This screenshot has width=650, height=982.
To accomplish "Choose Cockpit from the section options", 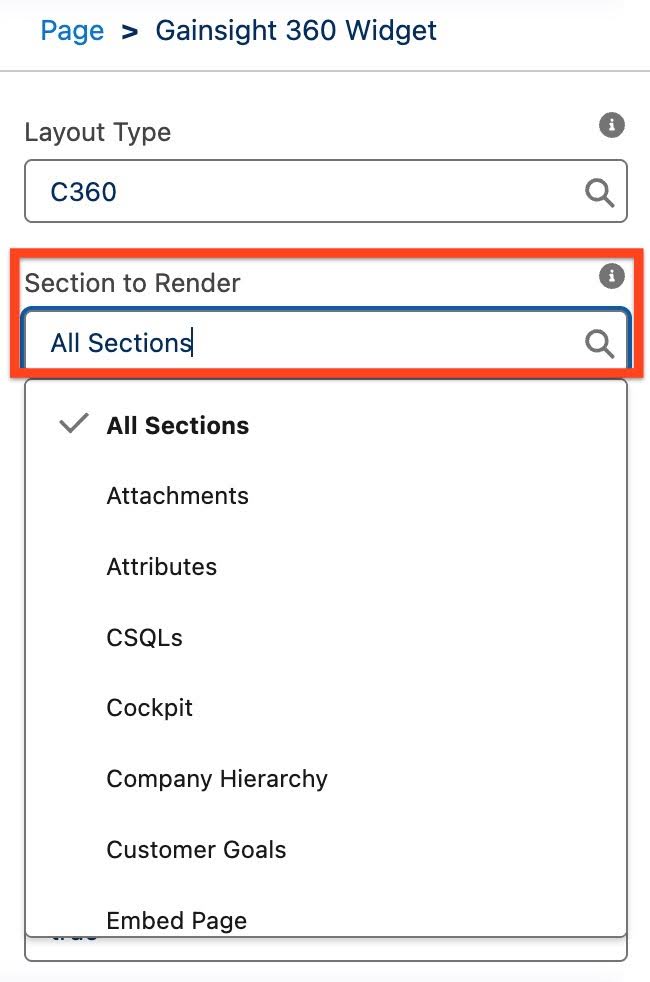I will click(x=149, y=708).
